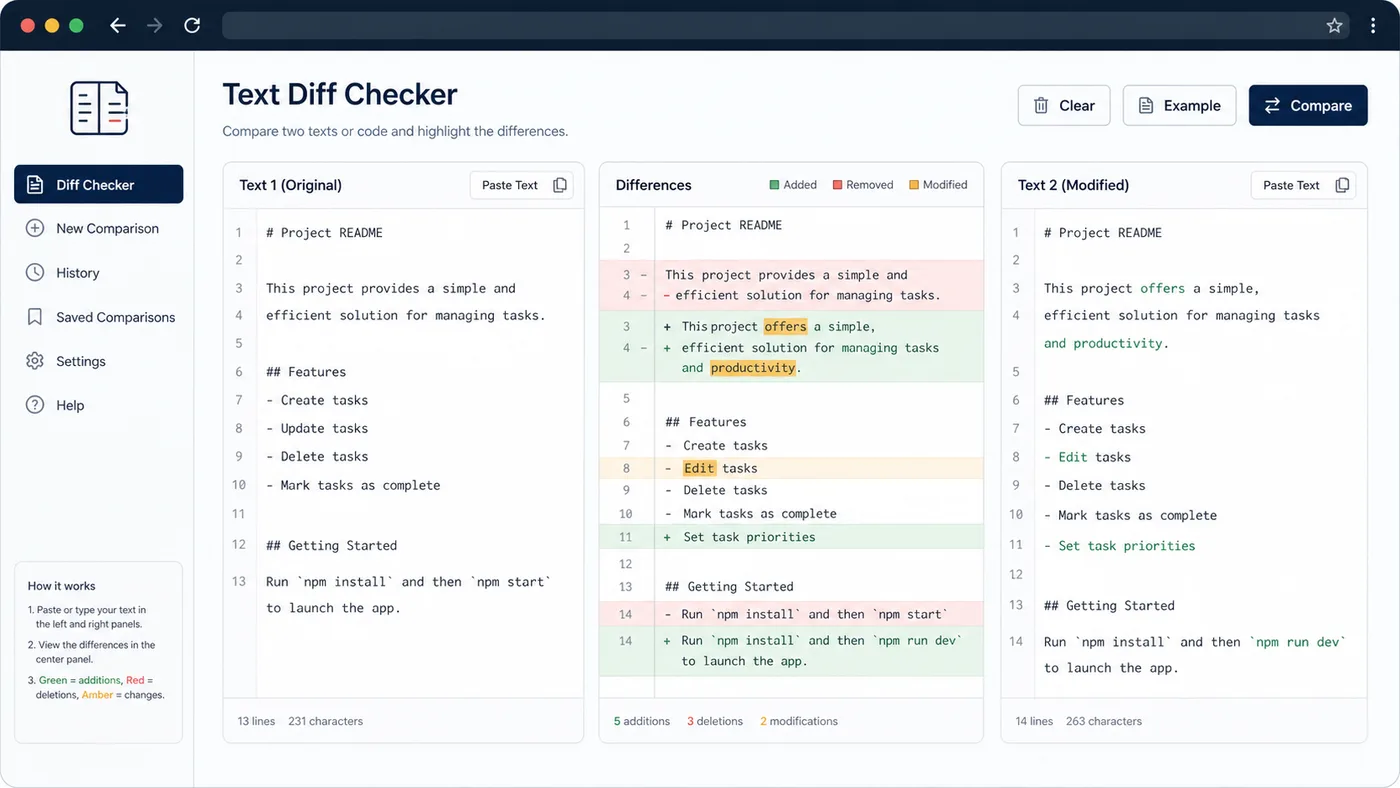Screen dimensions: 1400x788
Task: Run the Compare button
Action: click(x=1308, y=105)
